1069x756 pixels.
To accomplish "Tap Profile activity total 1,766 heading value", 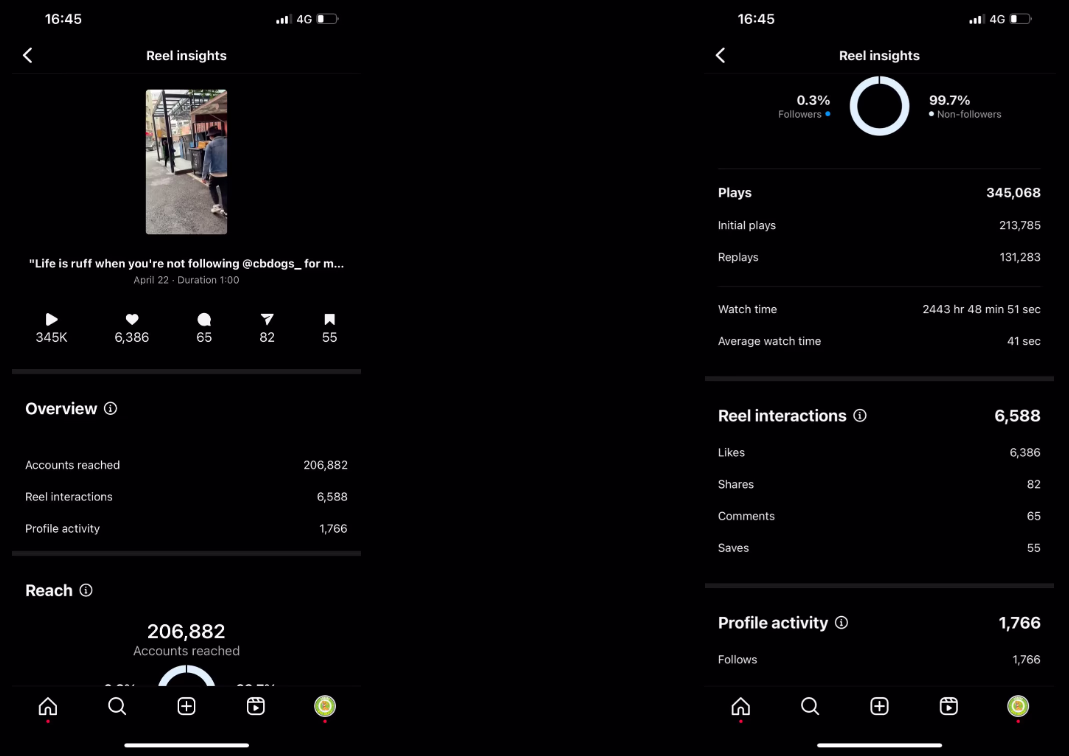I will (x=1020, y=623).
